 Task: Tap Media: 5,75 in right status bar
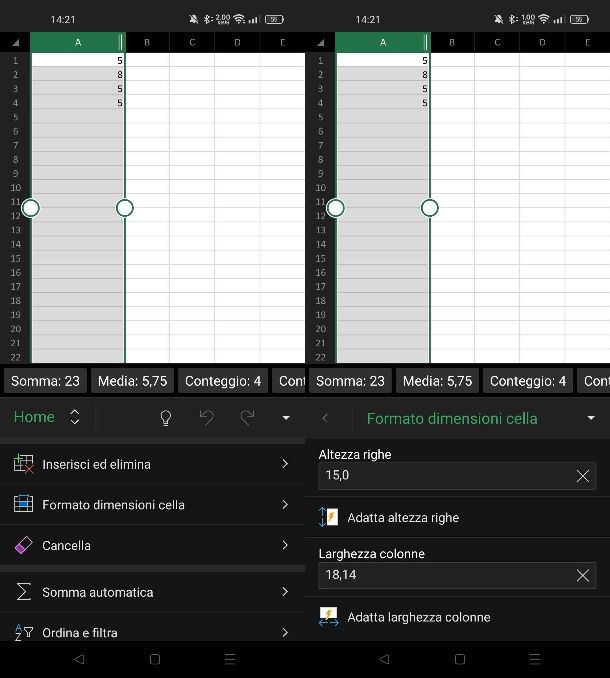[438, 381]
